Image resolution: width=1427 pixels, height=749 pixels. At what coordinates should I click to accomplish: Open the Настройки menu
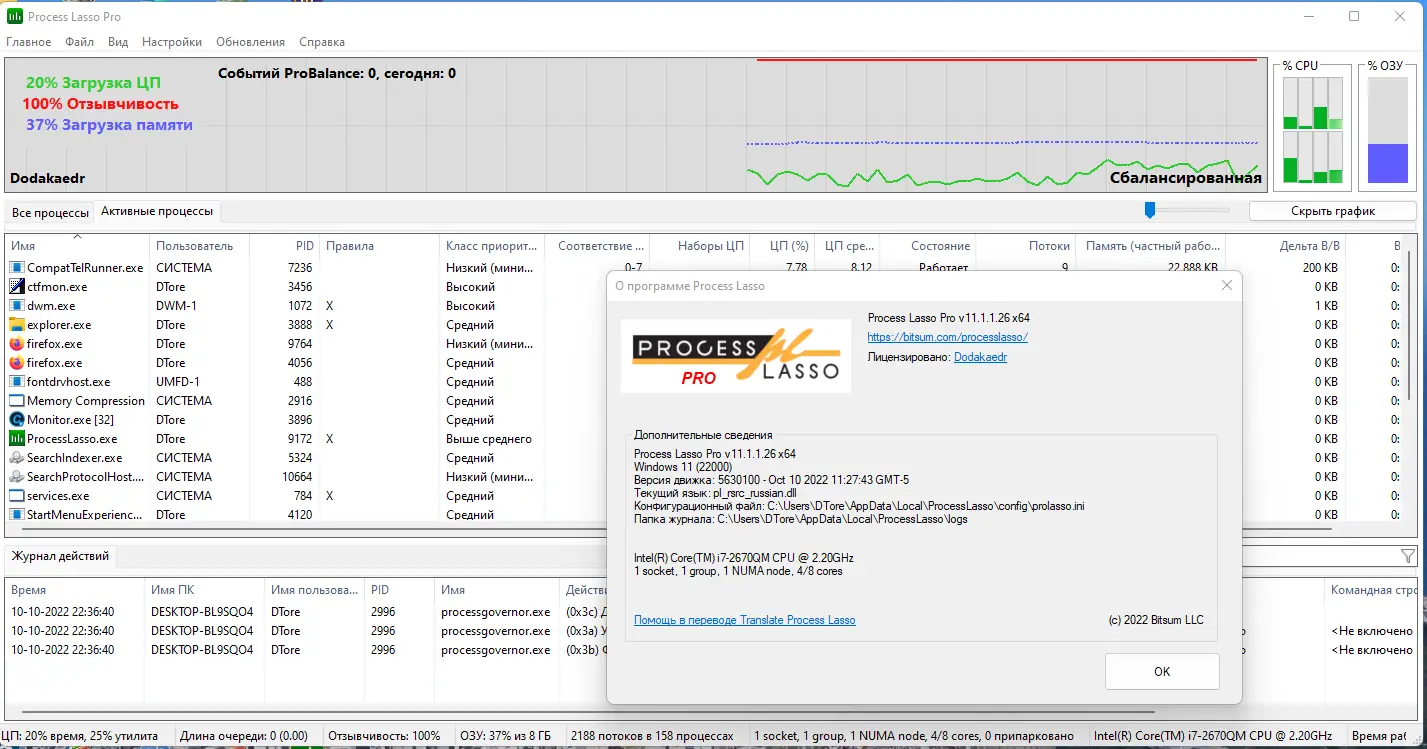[x=171, y=42]
